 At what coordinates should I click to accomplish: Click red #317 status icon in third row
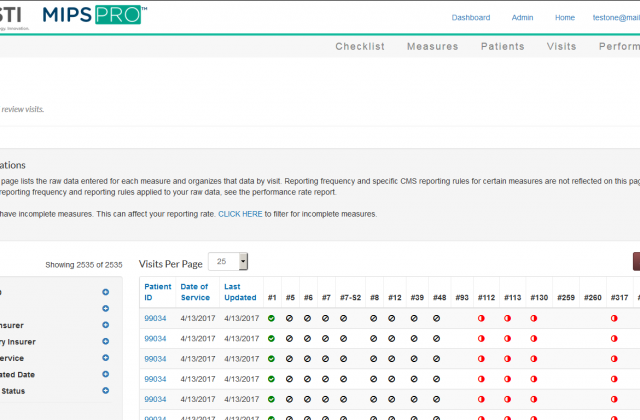(614, 358)
